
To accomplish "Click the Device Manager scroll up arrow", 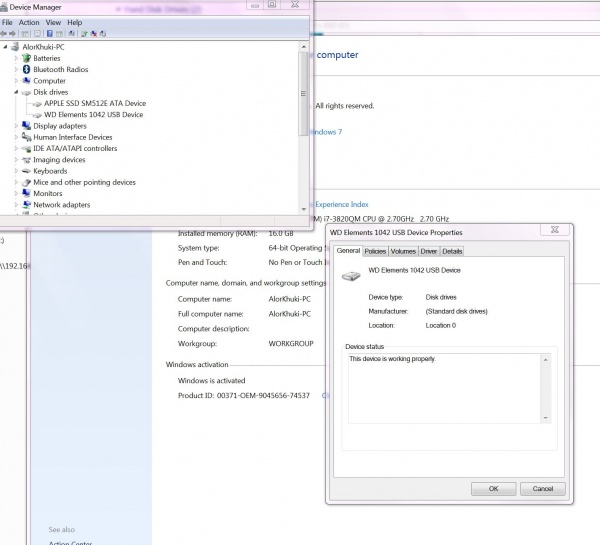I will pos(303,47).
